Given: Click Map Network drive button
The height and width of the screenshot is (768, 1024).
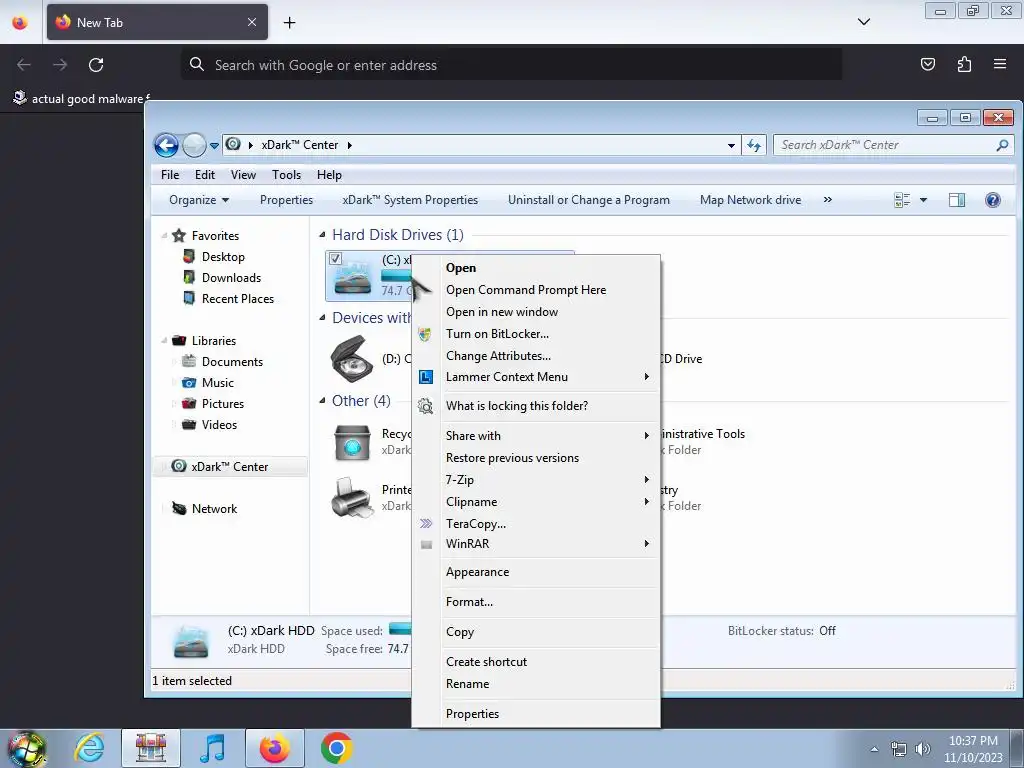Looking at the screenshot, I should click(x=750, y=200).
